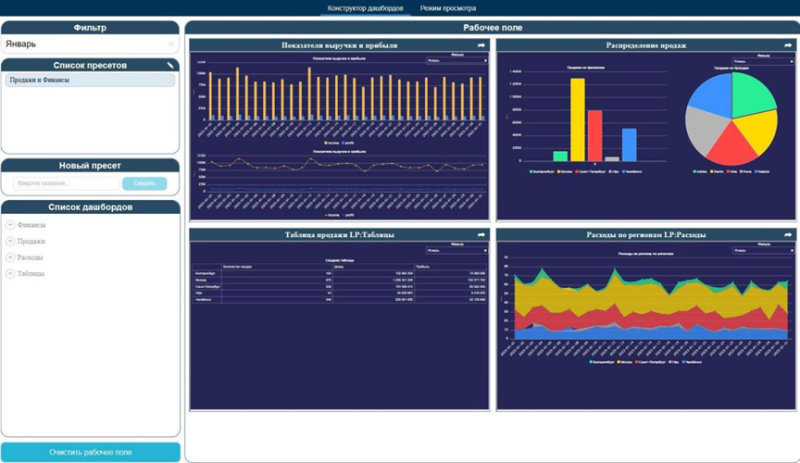Image resolution: width=800 pixels, height=463 pixels.
Task: Select Конструктор дашбордов tab
Action: 365,8
